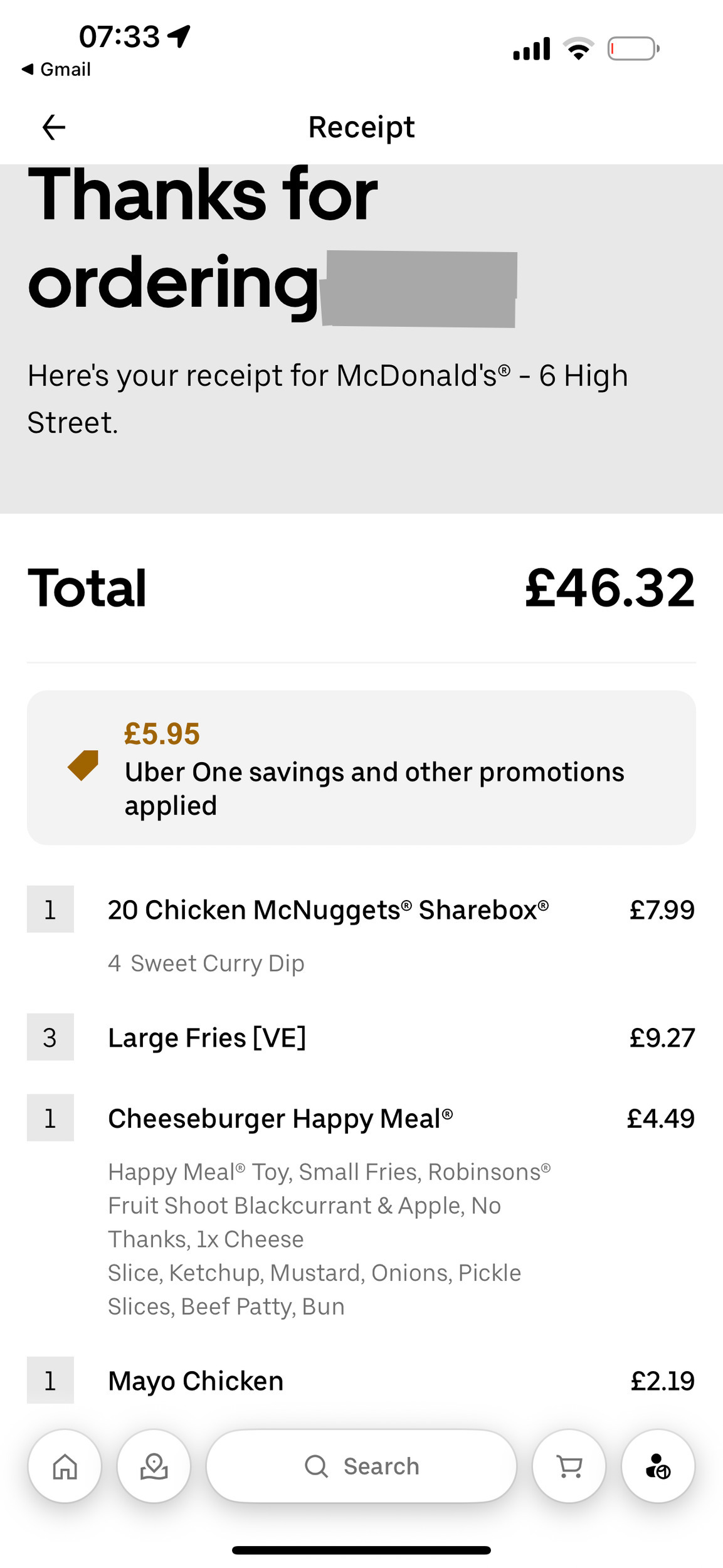Tap the home indicator bar
The width and height of the screenshot is (723, 1568).
click(361, 1550)
